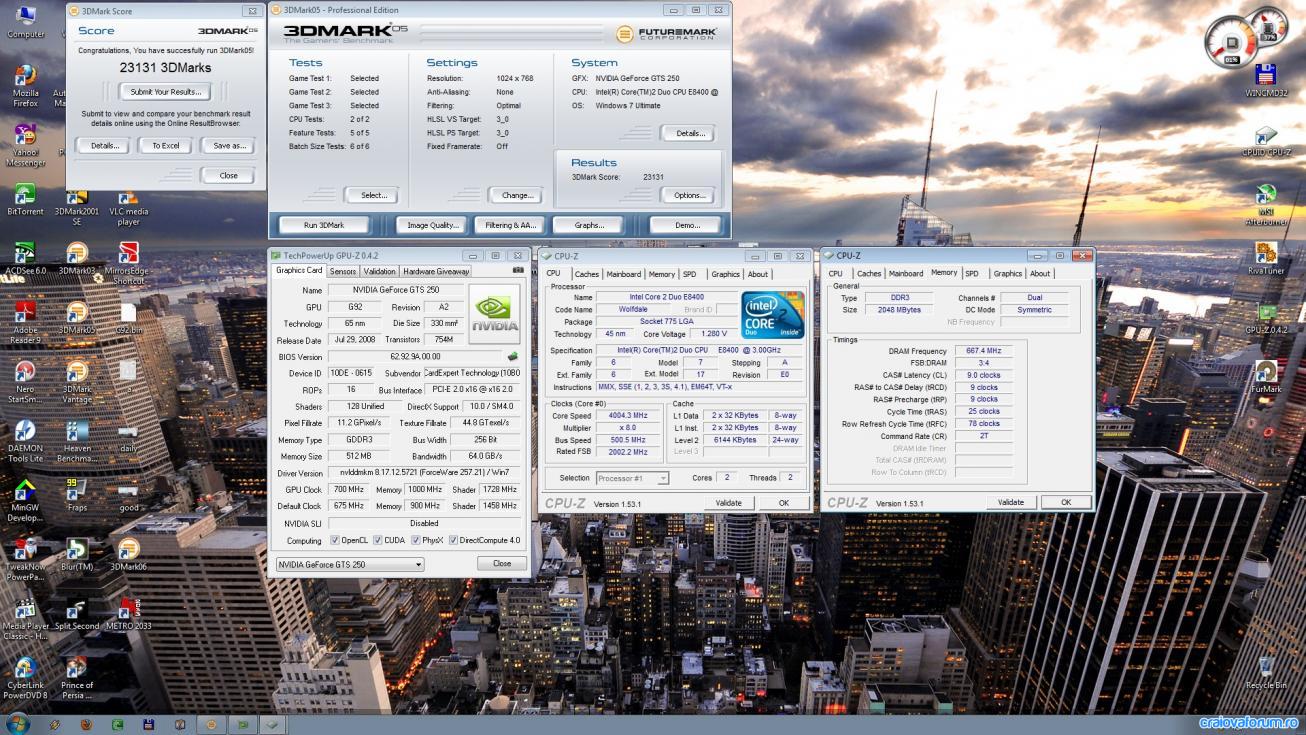Launch the METRO 2033 desktop shortcut
1306x735 pixels.
point(128,613)
